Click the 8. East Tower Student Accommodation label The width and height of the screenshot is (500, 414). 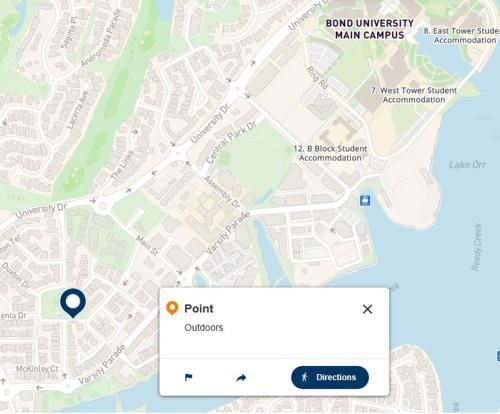pyautogui.click(x=462, y=35)
